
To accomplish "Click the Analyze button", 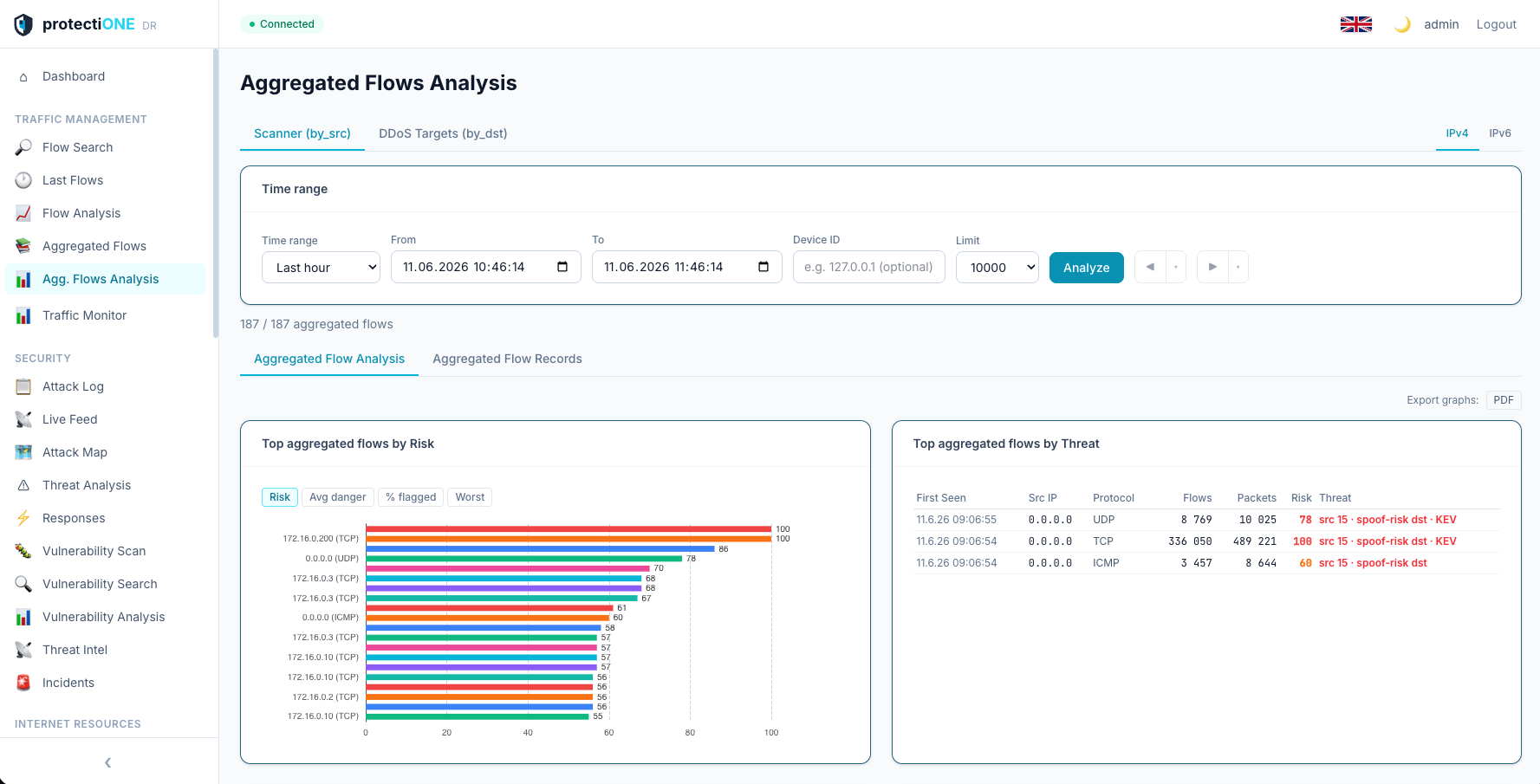I will tap(1087, 268).
